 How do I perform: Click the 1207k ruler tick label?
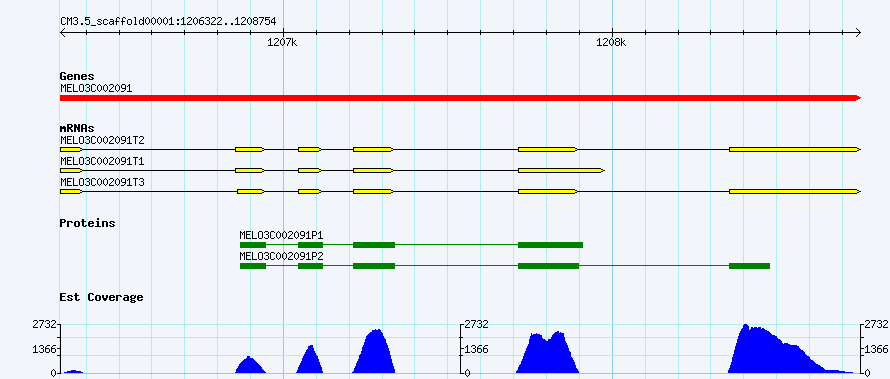[x=282, y=43]
